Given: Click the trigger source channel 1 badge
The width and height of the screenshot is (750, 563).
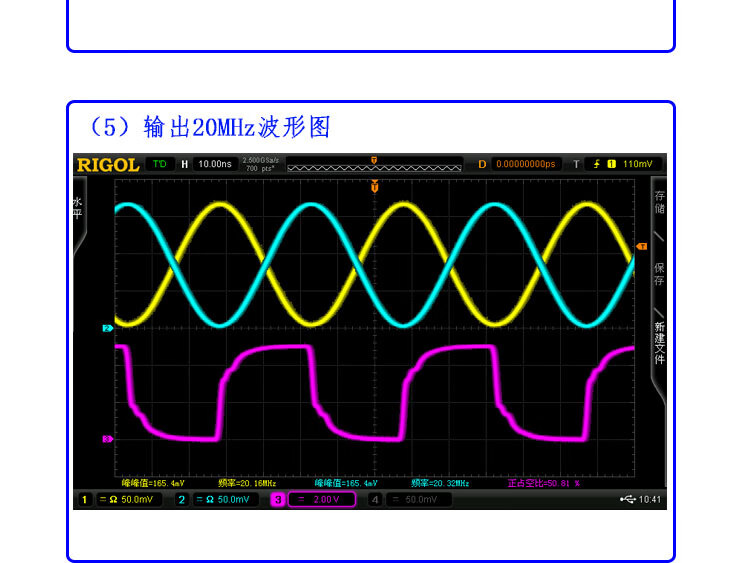Looking at the screenshot, I should 611,164.
